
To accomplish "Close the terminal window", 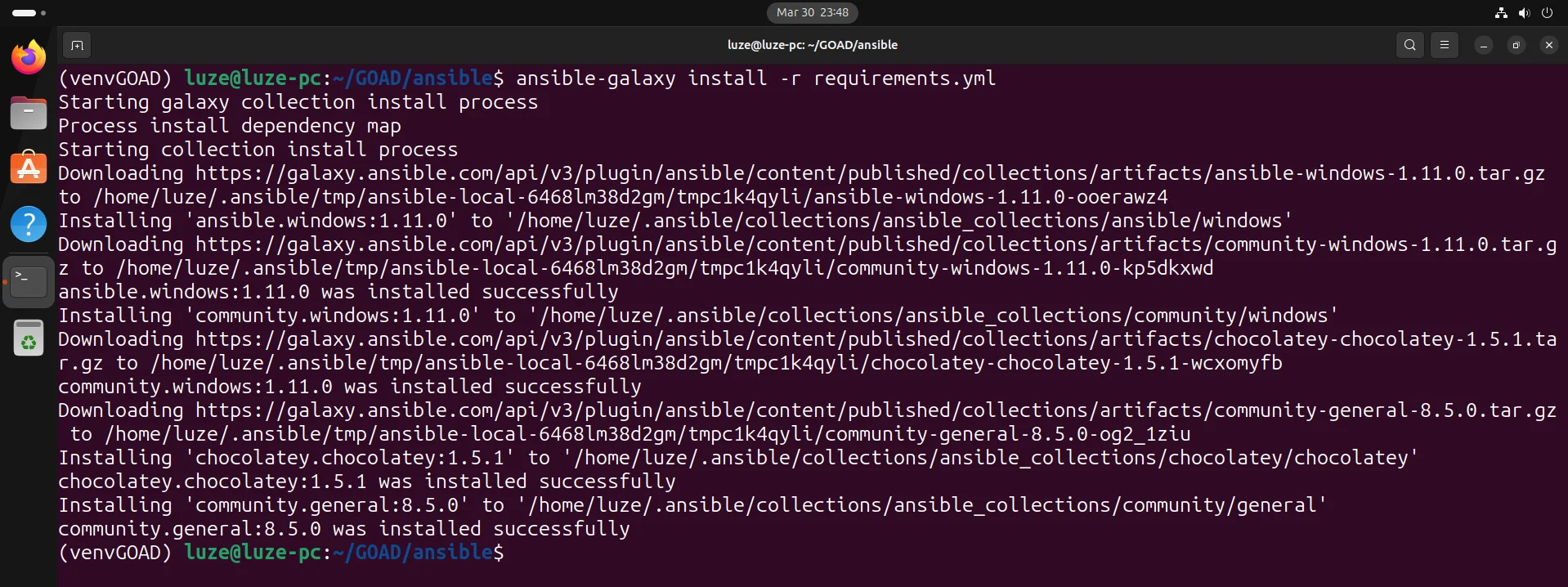I will pos(1548,45).
